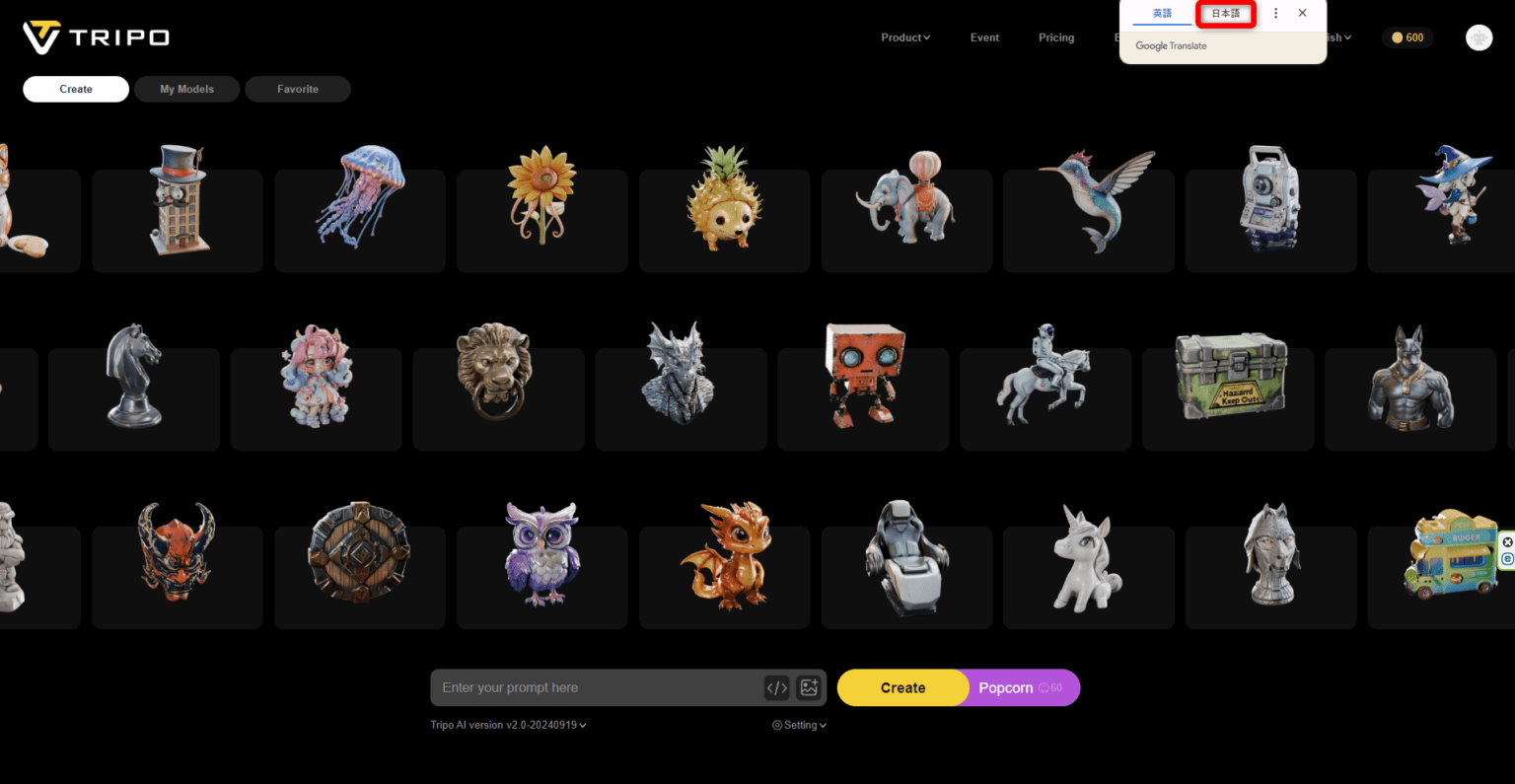Image resolution: width=1515 pixels, height=784 pixels.
Task: Expand the Tripo AI version selector
Action: [508, 725]
